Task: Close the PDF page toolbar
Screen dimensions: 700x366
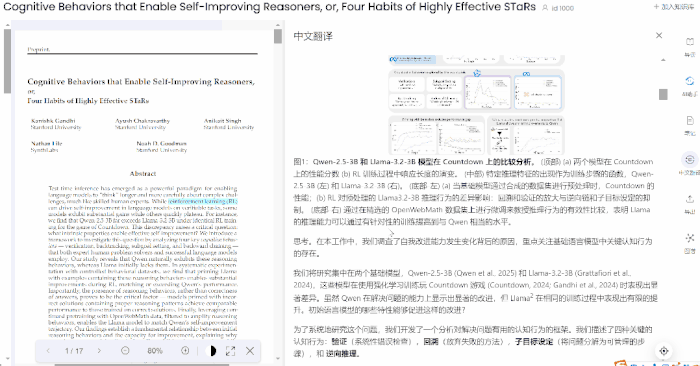Action: 250,351
